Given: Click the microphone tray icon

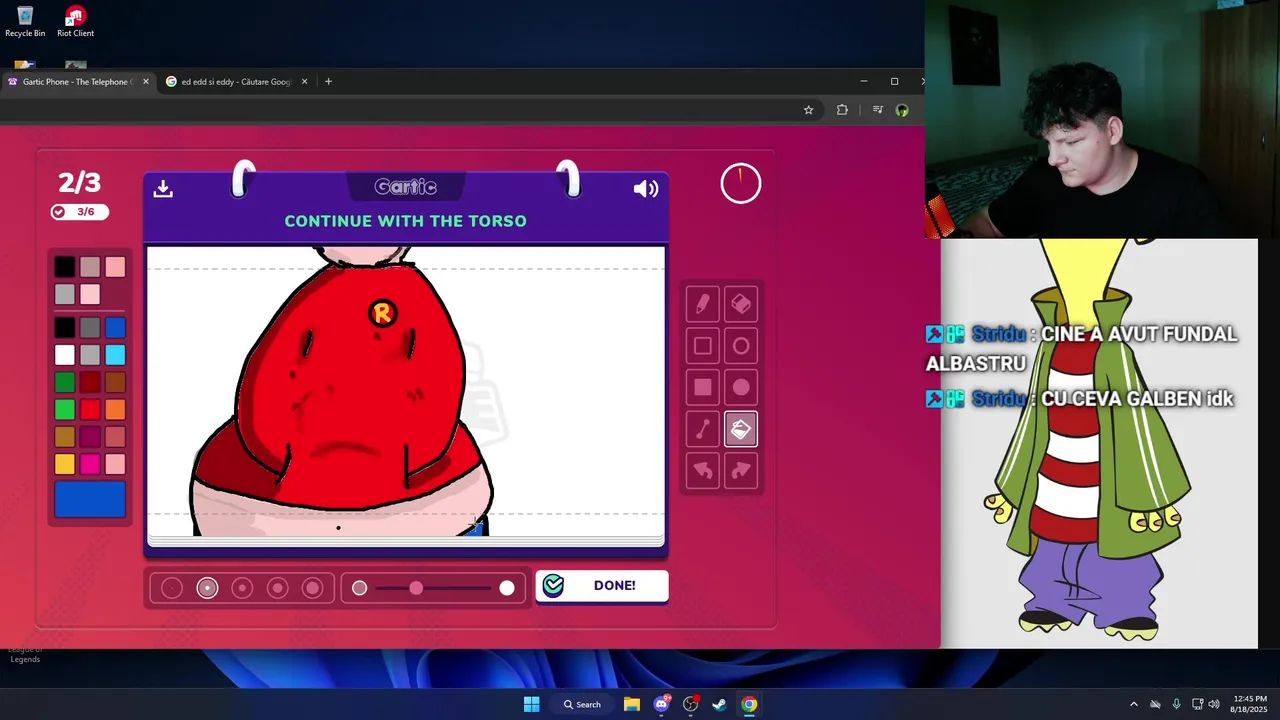Looking at the screenshot, I should click(x=1176, y=704).
